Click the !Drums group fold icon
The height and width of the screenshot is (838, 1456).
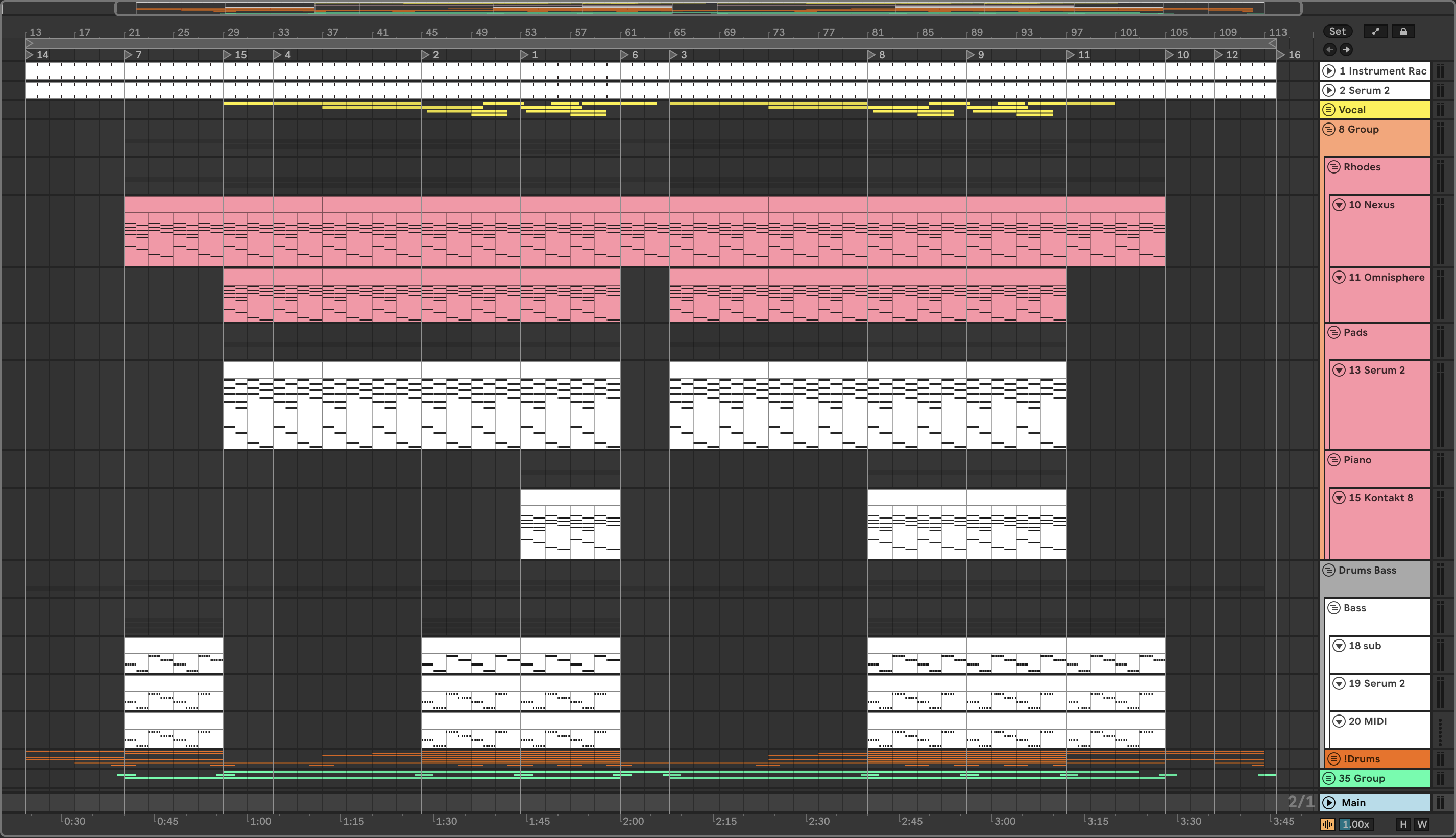click(x=1334, y=758)
